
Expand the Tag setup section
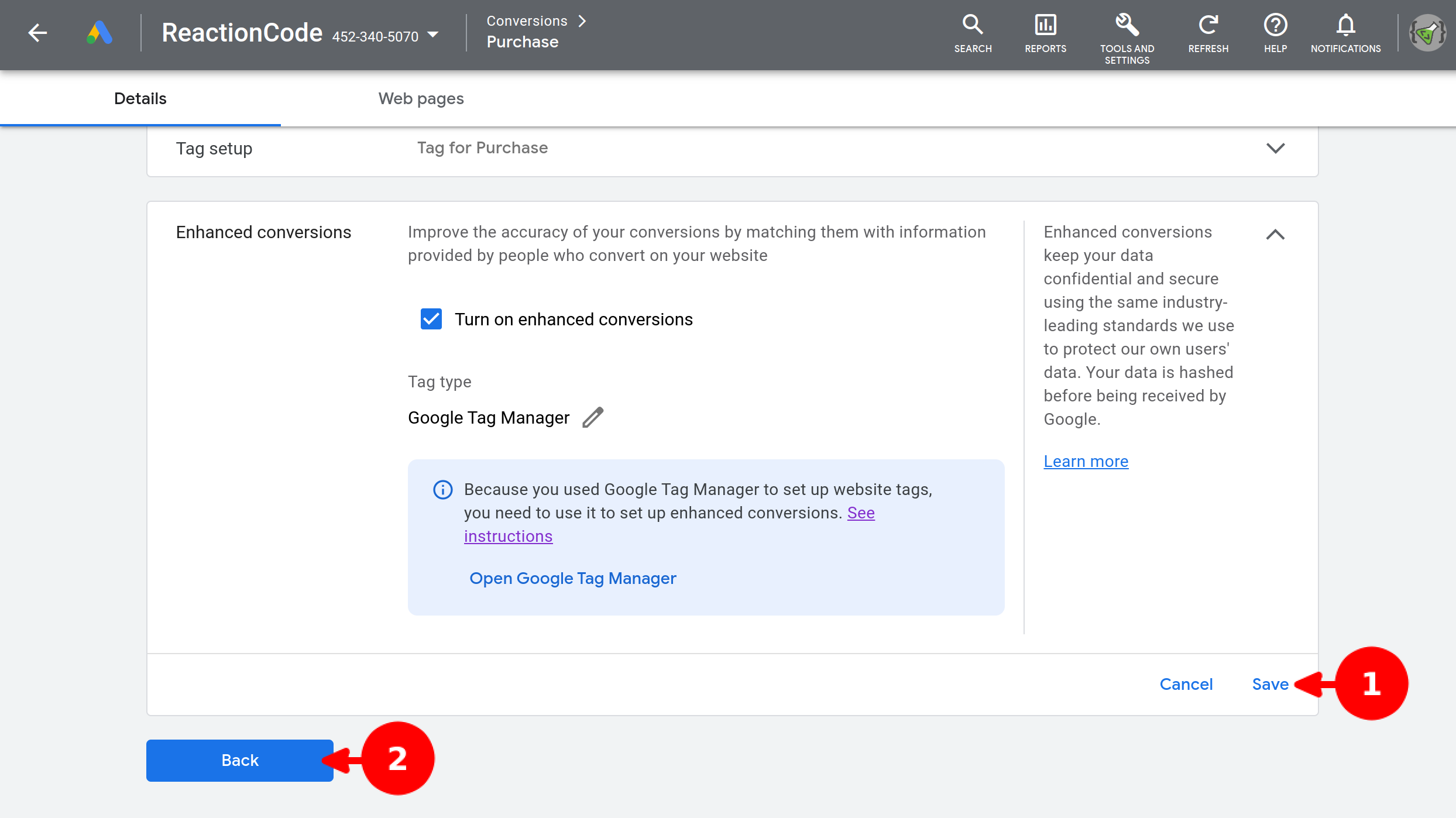pyautogui.click(x=1275, y=148)
